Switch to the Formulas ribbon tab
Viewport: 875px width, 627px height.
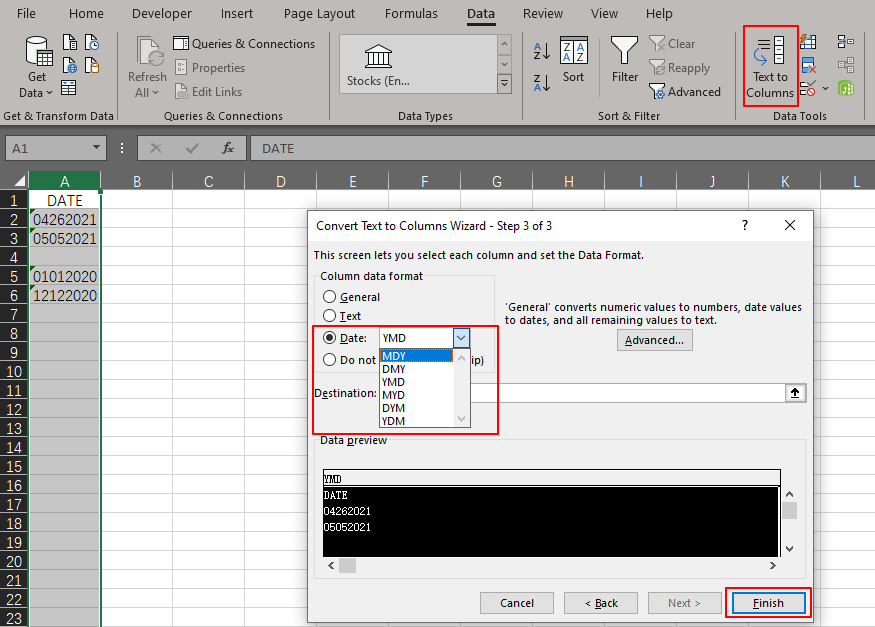(x=411, y=13)
